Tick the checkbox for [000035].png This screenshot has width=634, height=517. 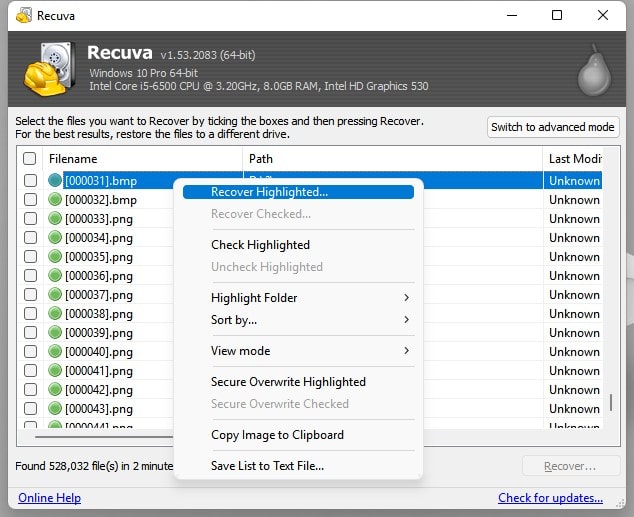click(x=30, y=256)
